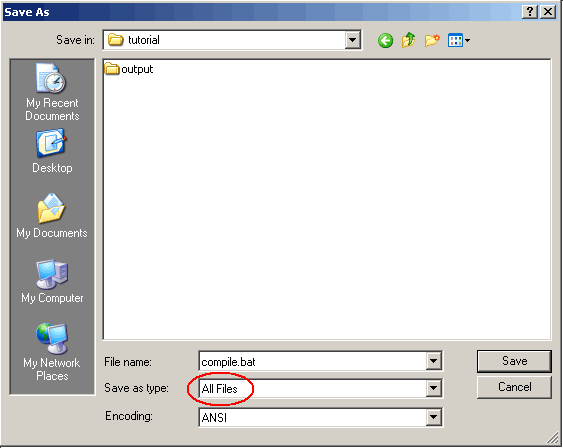Open My Recent Documents in the sidebar
563x448 pixels.
click(x=52, y=92)
